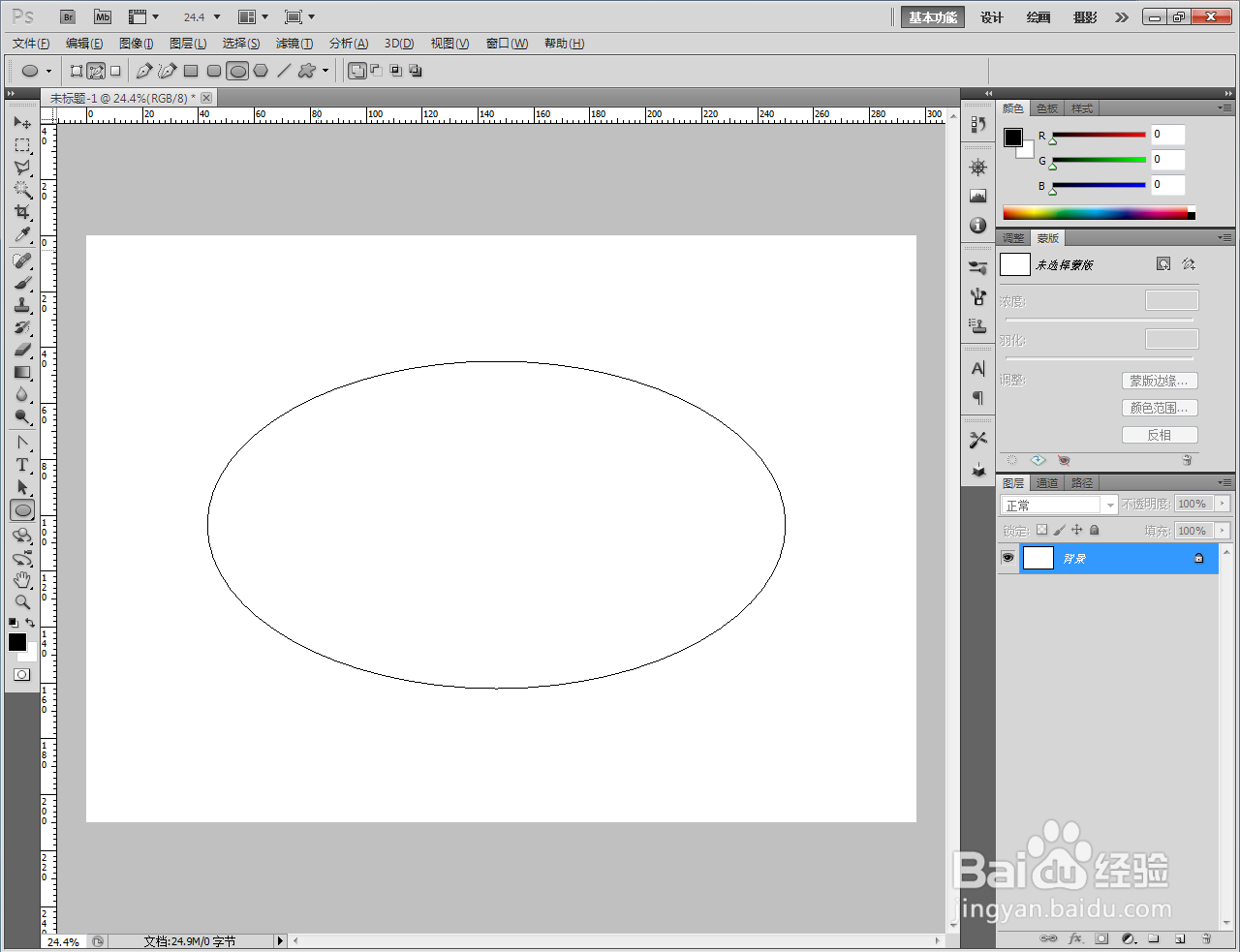Select the 基本功能 workspace
Image resolution: width=1240 pixels, height=952 pixels.
[x=933, y=17]
